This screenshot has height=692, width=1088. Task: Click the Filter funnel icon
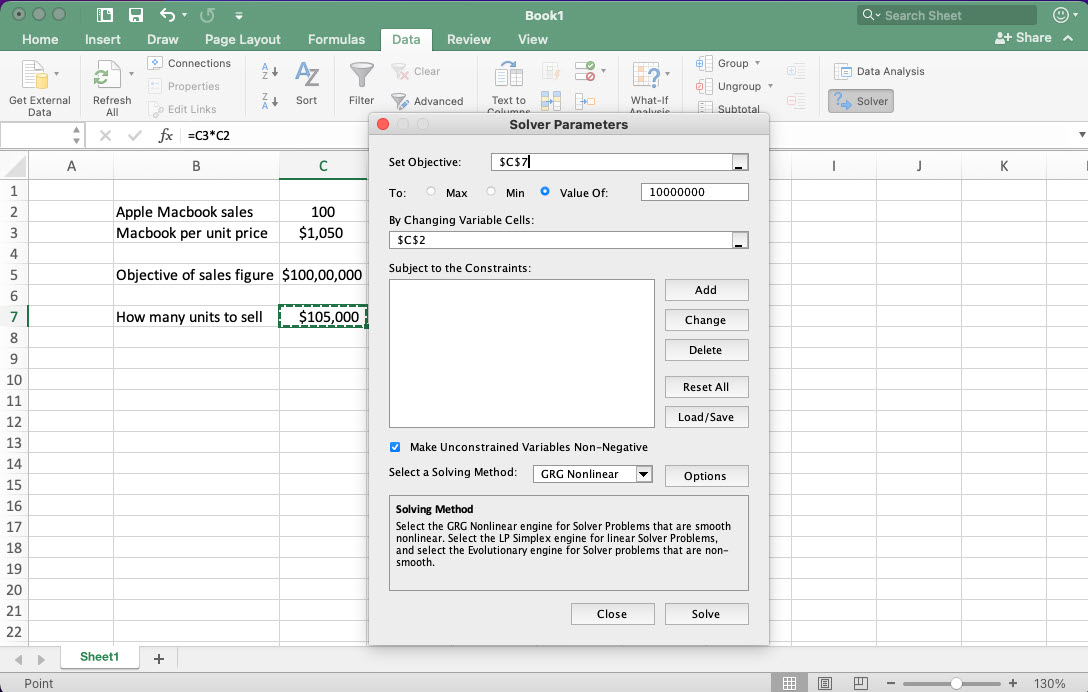(x=361, y=78)
